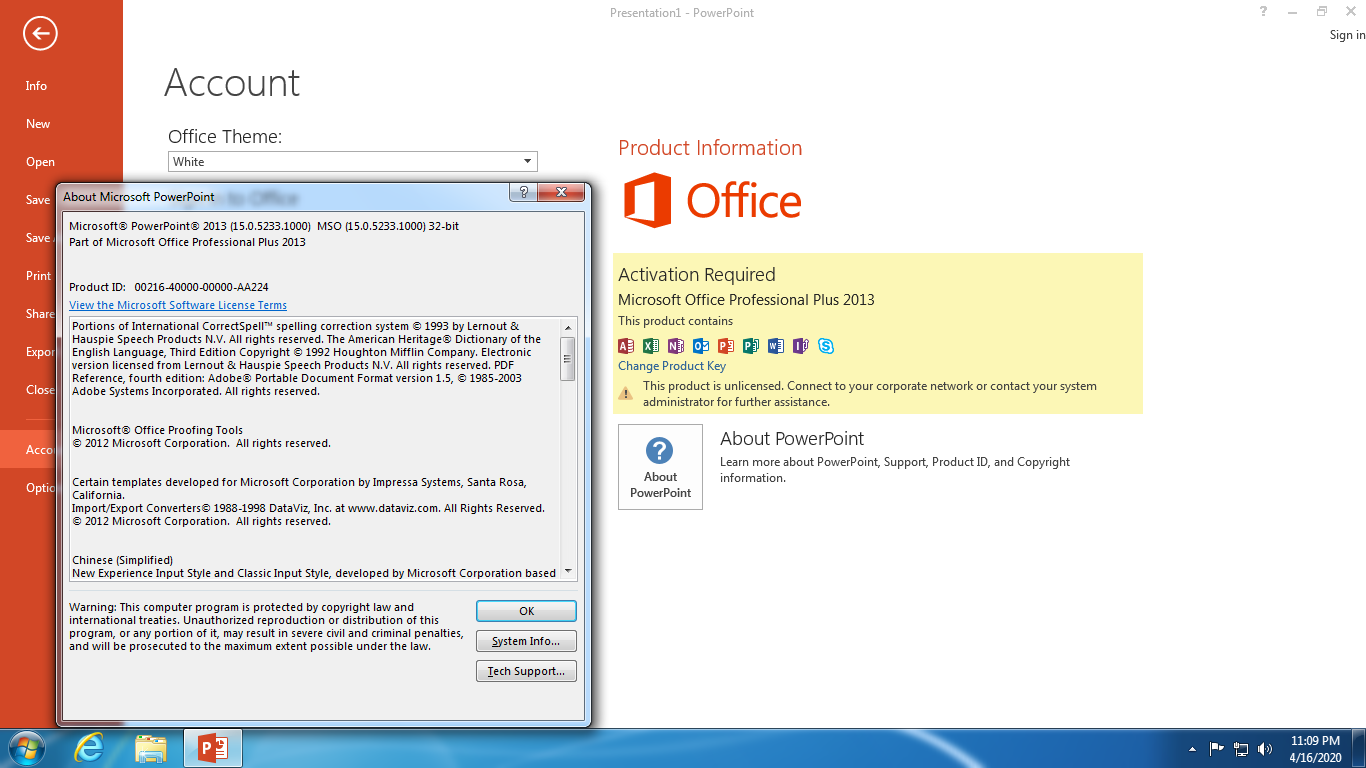The width and height of the screenshot is (1366, 768).
Task: Click the Excel icon in product list
Action: pyautogui.click(x=651, y=346)
